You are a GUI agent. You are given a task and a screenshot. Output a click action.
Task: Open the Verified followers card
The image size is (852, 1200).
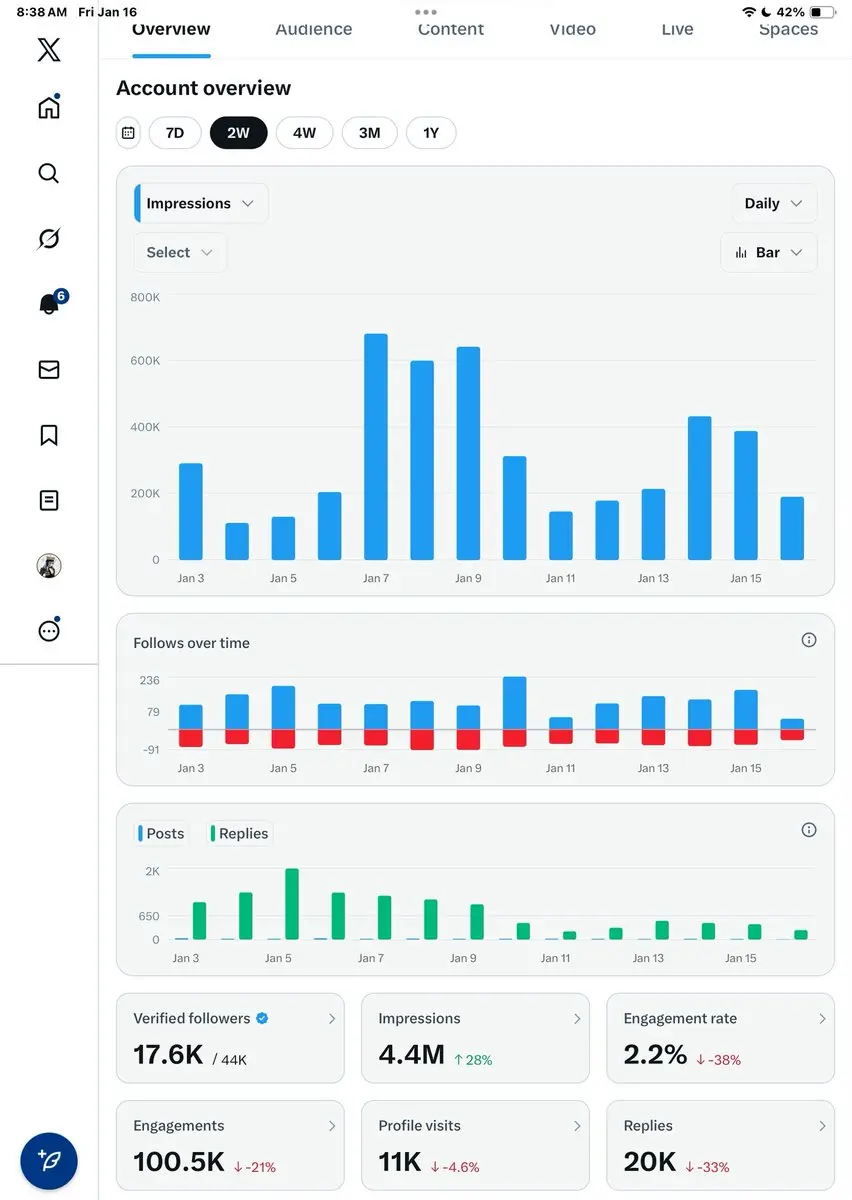[x=230, y=1037]
